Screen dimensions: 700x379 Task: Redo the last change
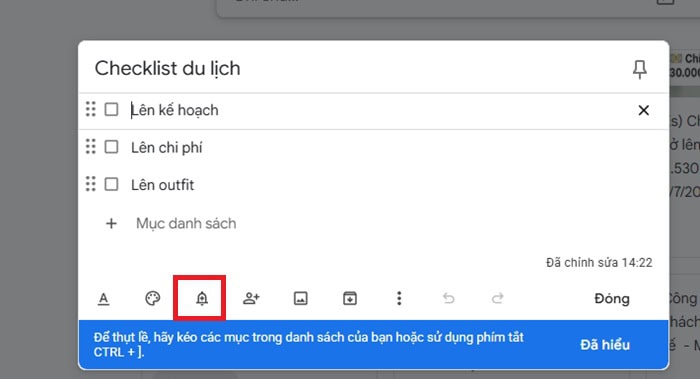pos(498,298)
